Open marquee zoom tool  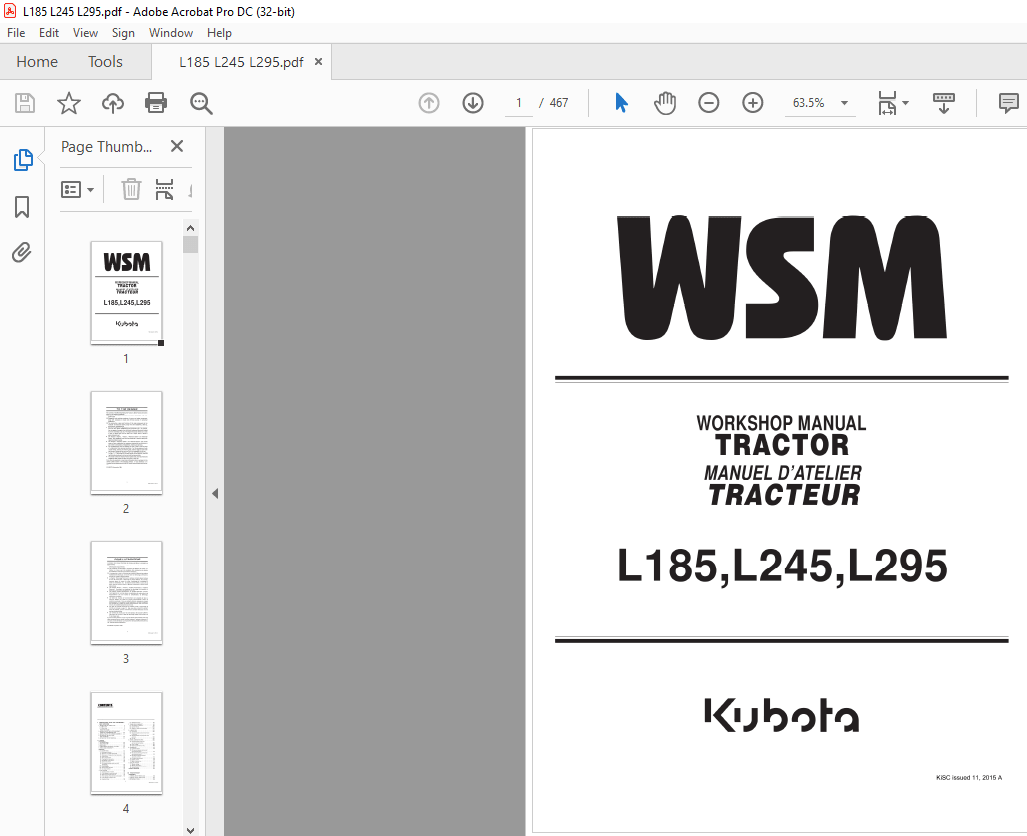(x=200, y=103)
